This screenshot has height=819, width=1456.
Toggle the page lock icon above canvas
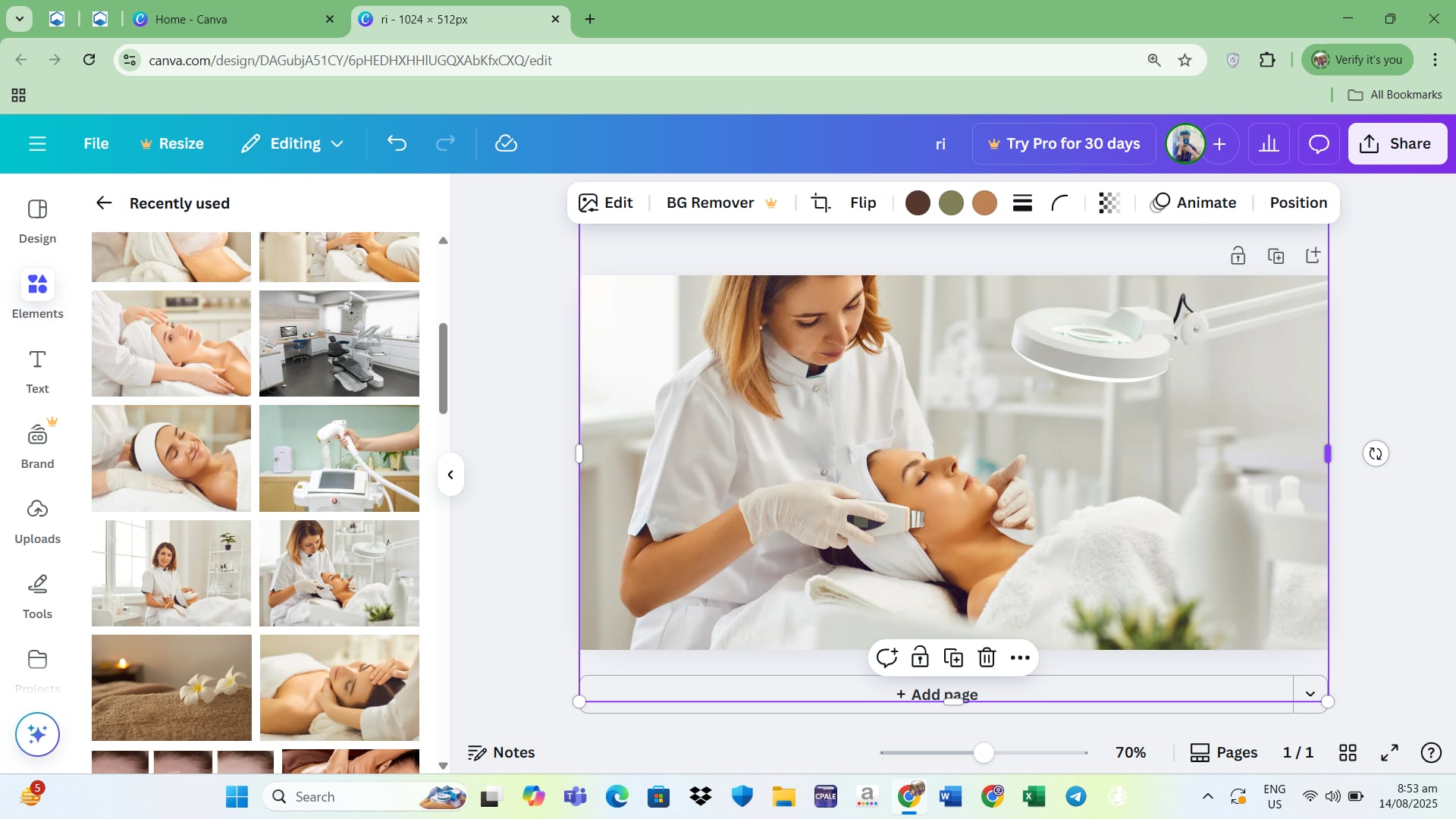(x=1238, y=256)
